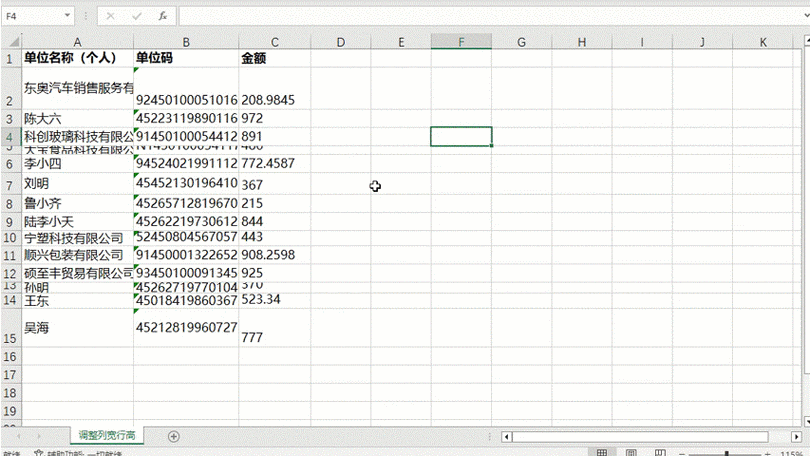Click cell 523.34
The image size is (810, 456).
pos(275,300)
